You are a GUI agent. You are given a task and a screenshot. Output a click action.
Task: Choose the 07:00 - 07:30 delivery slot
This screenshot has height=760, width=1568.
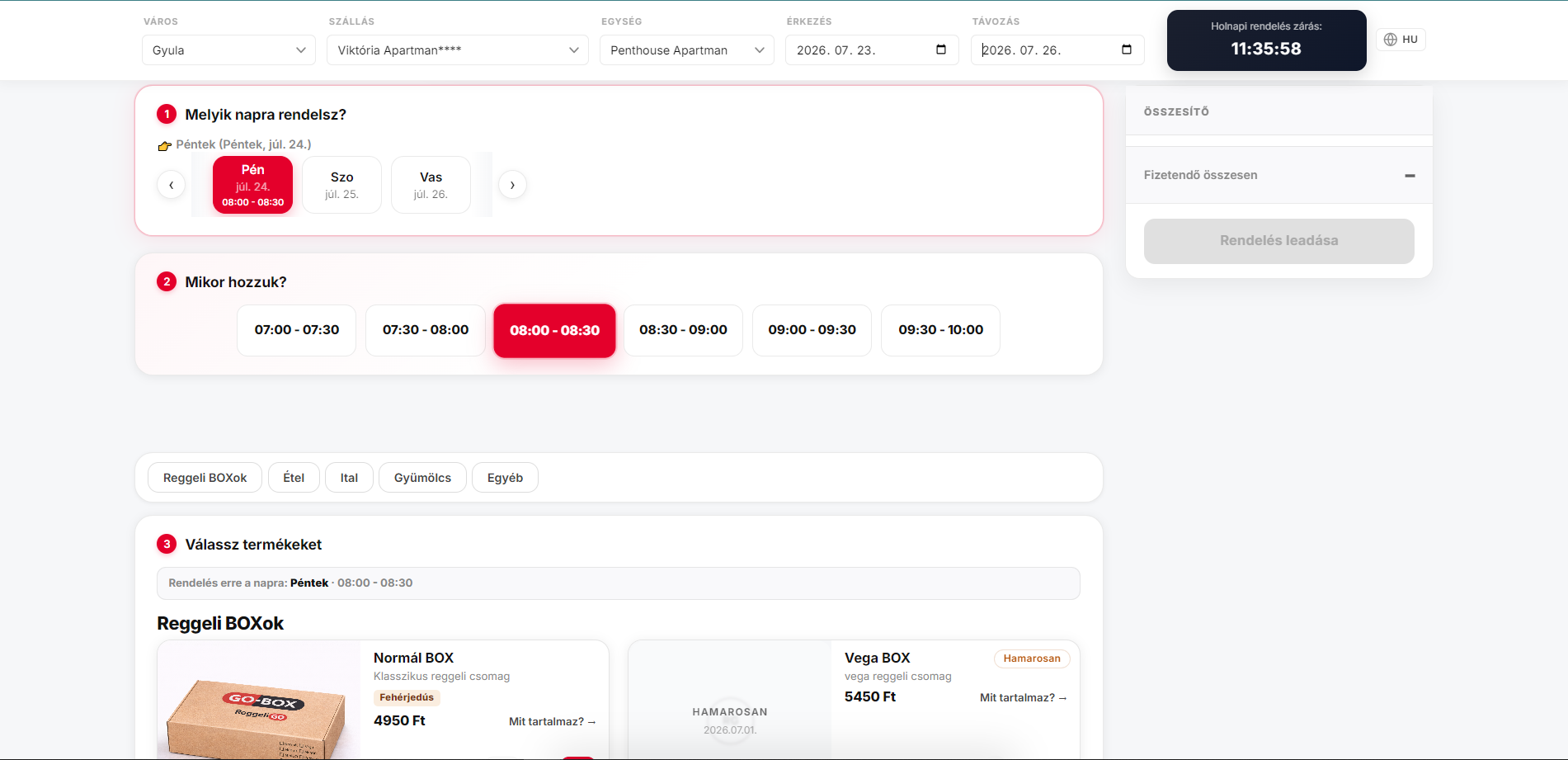297,330
